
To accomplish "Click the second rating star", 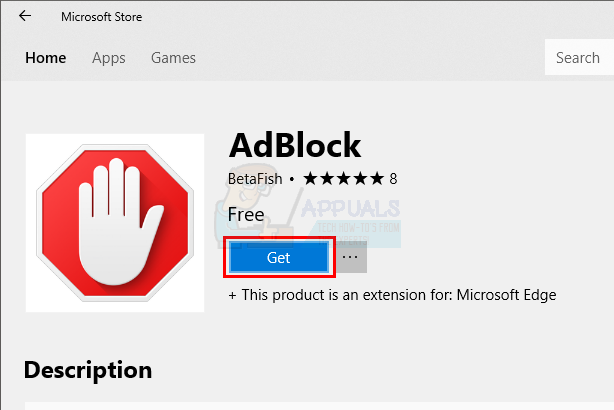I will pos(327,179).
